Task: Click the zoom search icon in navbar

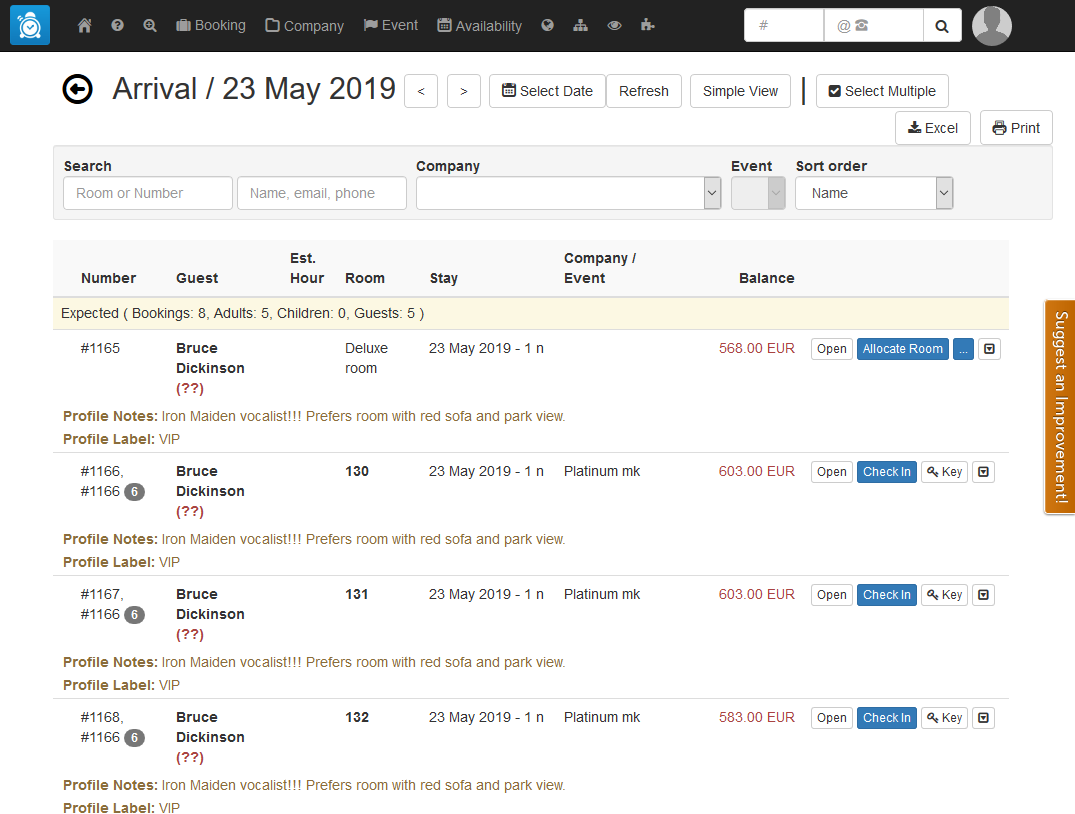Action: click(x=150, y=26)
